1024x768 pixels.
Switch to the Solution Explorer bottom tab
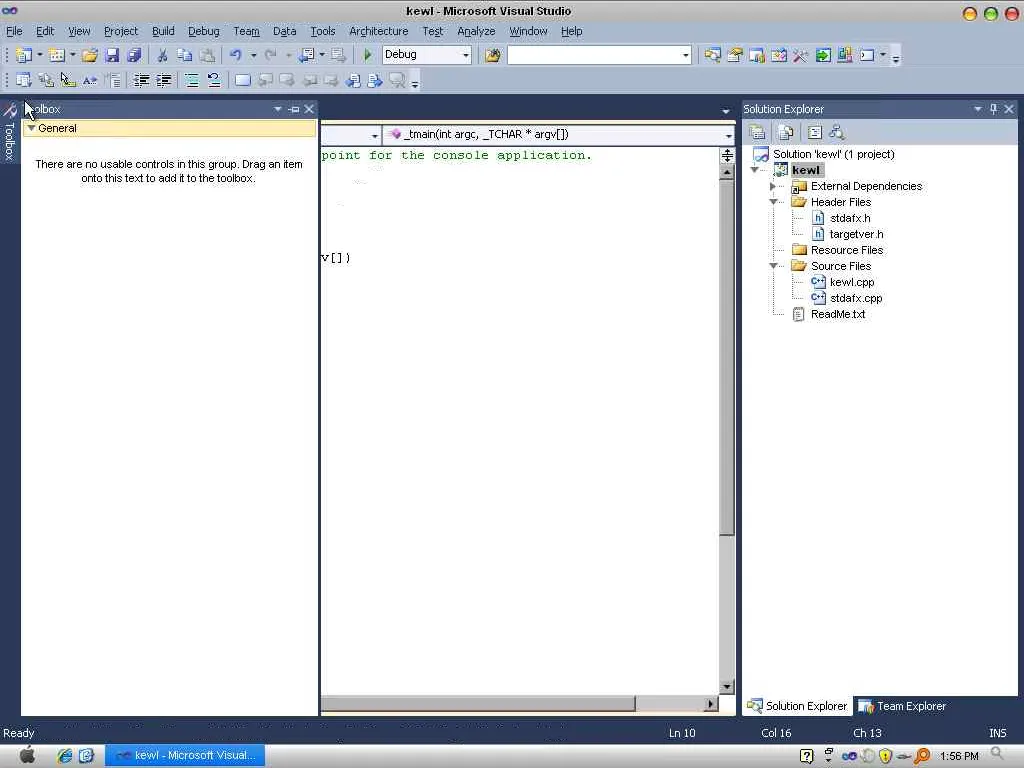797,706
